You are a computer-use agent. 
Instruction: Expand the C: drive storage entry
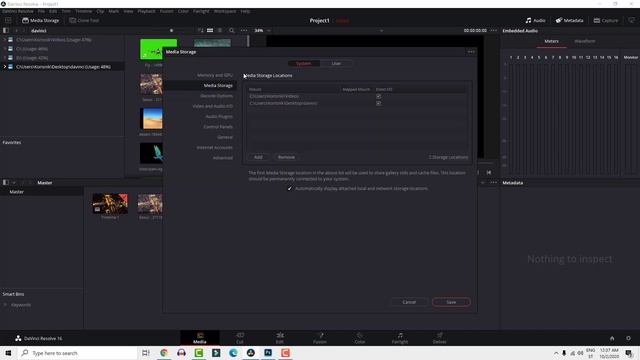(4, 49)
